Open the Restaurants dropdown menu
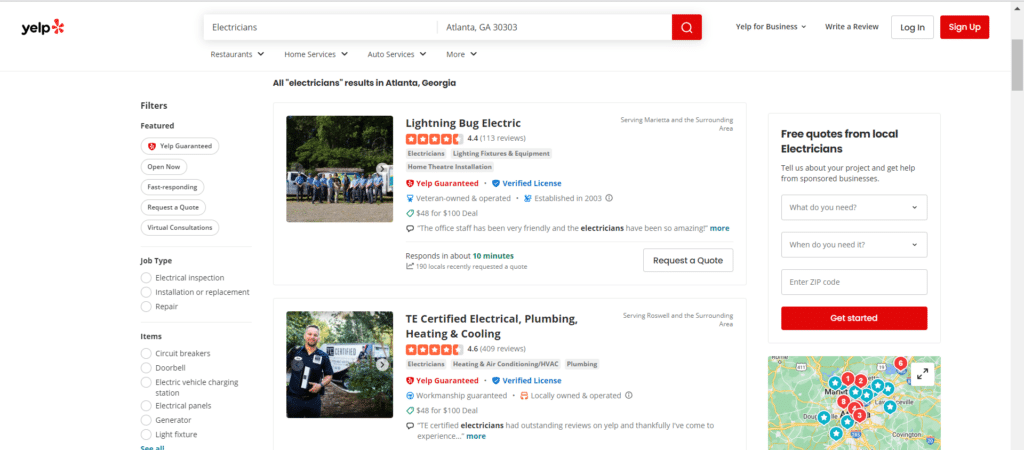 click(x=237, y=54)
